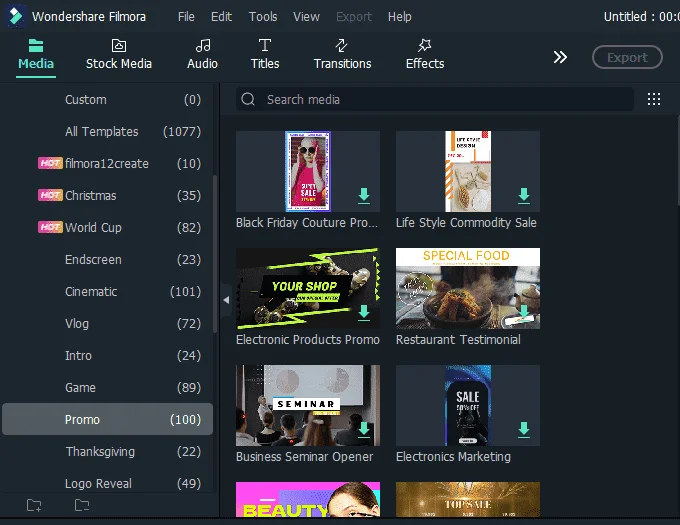Click the Search media field
Viewport: 680px width, 525px height.
click(435, 99)
